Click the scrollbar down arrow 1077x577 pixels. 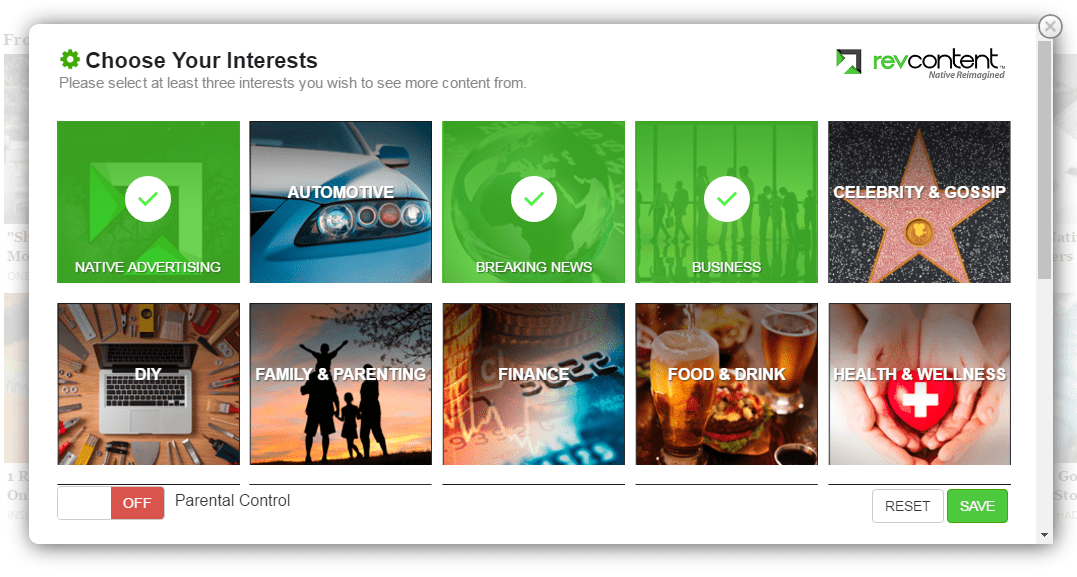(1045, 534)
